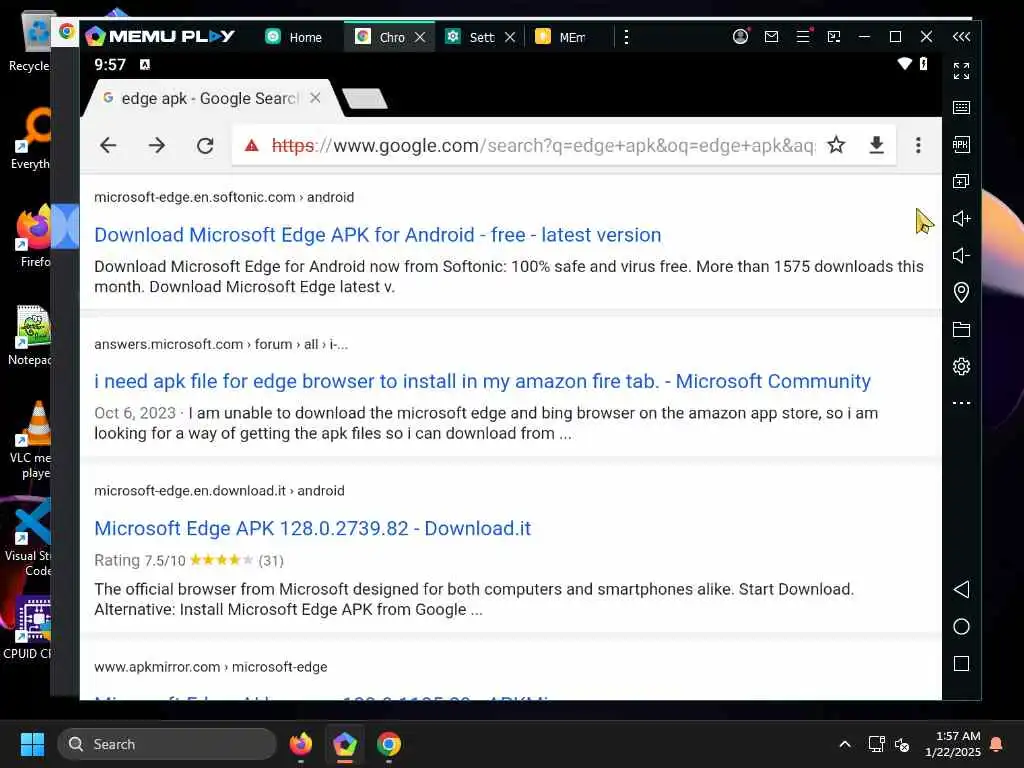Bookmark this page with the star icon
This screenshot has width=1024, height=768.
point(836,145)
